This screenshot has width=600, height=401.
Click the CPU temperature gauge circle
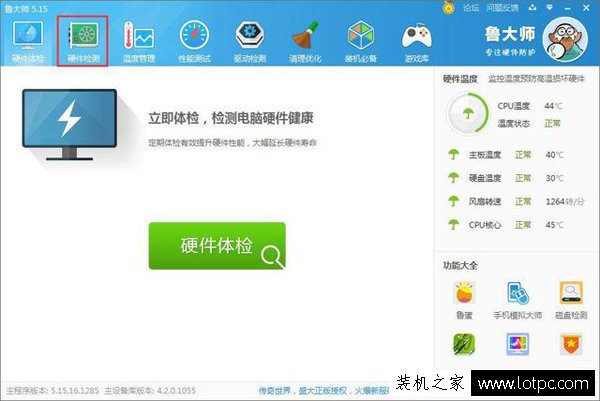tap(467, 113)
